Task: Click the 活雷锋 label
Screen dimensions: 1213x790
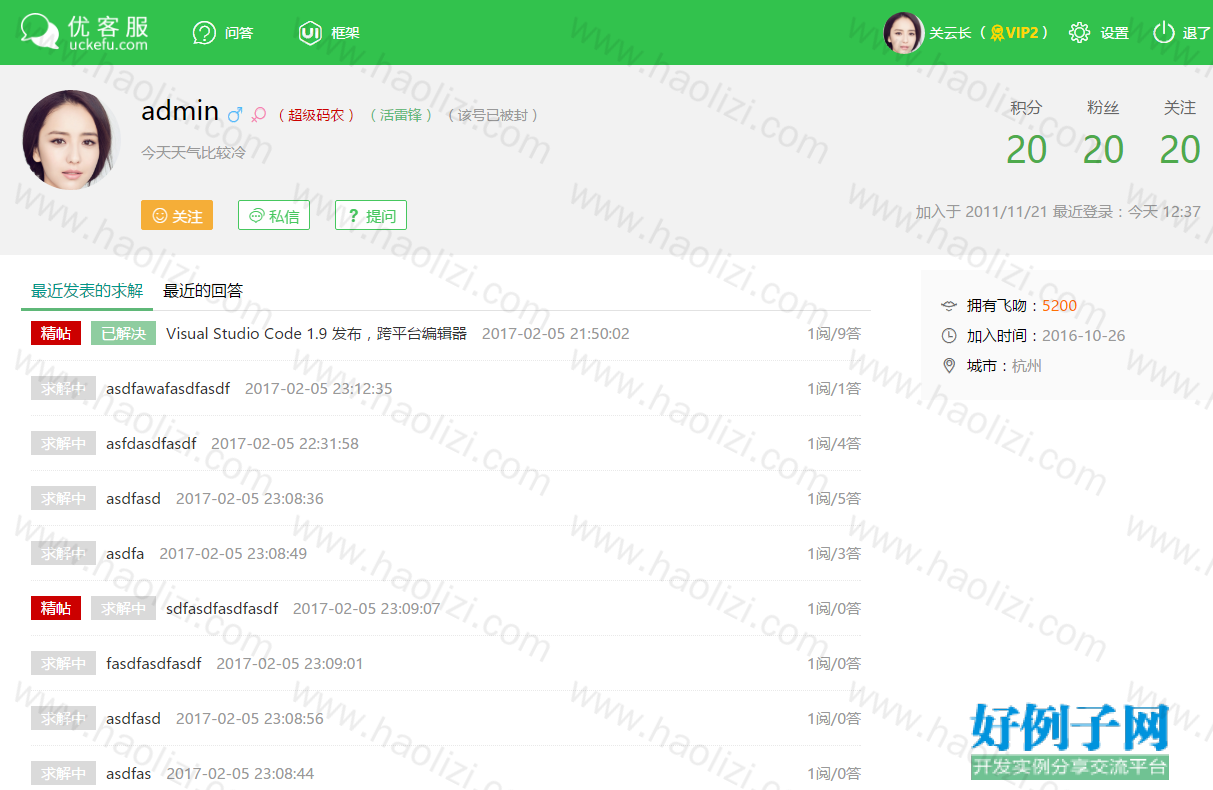Action: (401, 115)
